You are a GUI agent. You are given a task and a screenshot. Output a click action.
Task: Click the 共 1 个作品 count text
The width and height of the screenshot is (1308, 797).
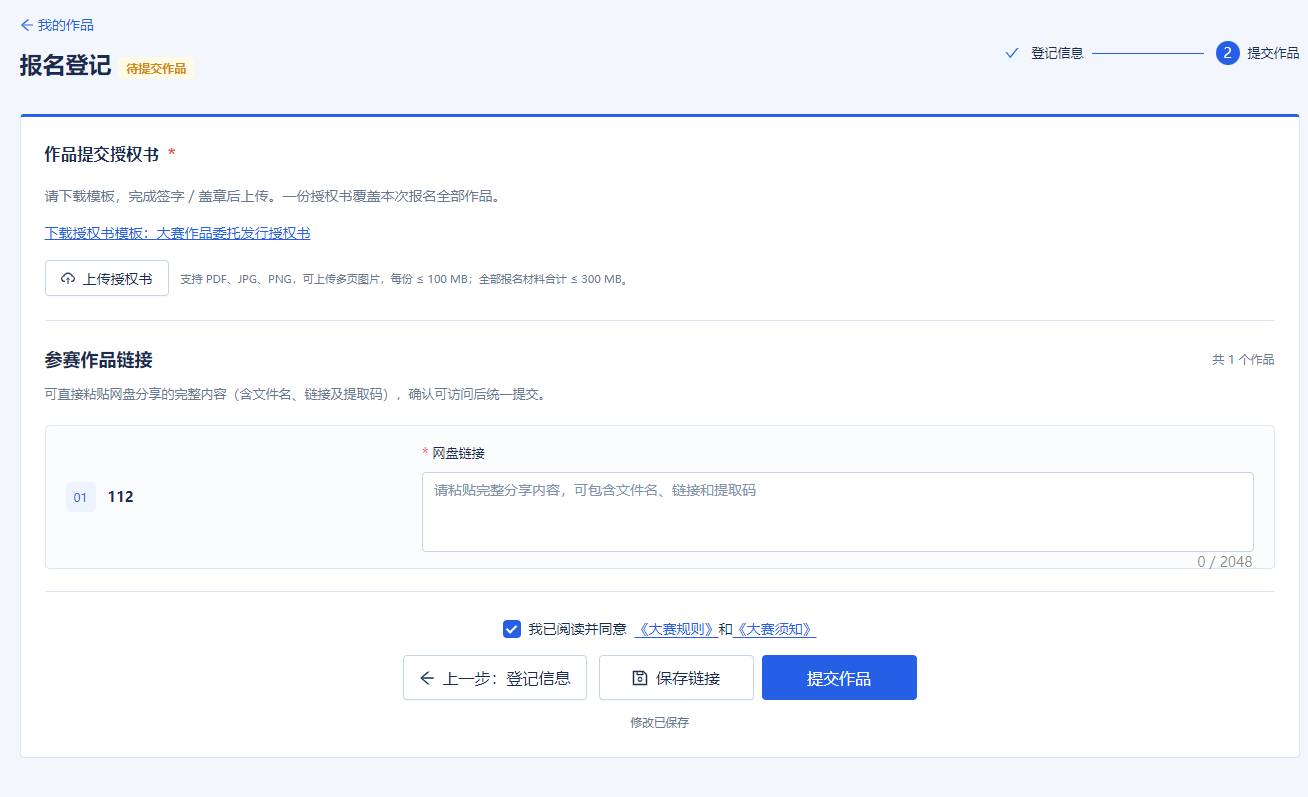[x=1243, y=360]
